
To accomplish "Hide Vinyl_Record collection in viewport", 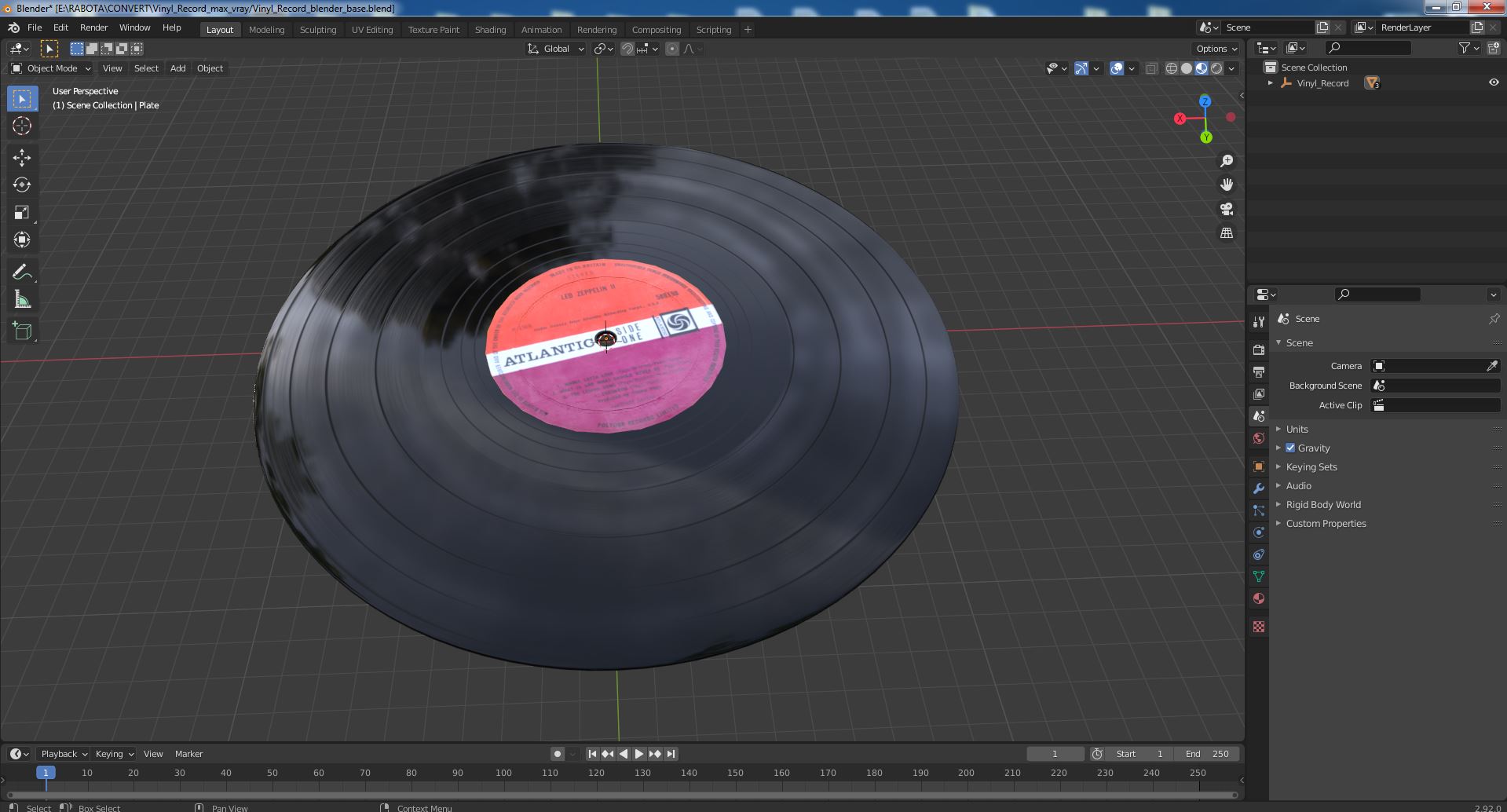I will 1493,83.
